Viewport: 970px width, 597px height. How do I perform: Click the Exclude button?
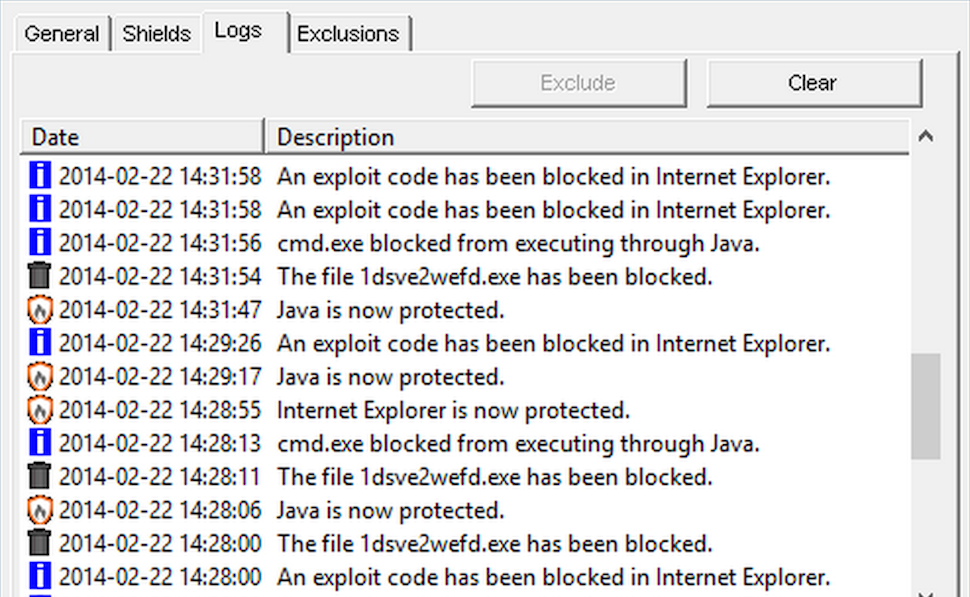point(578,83)
